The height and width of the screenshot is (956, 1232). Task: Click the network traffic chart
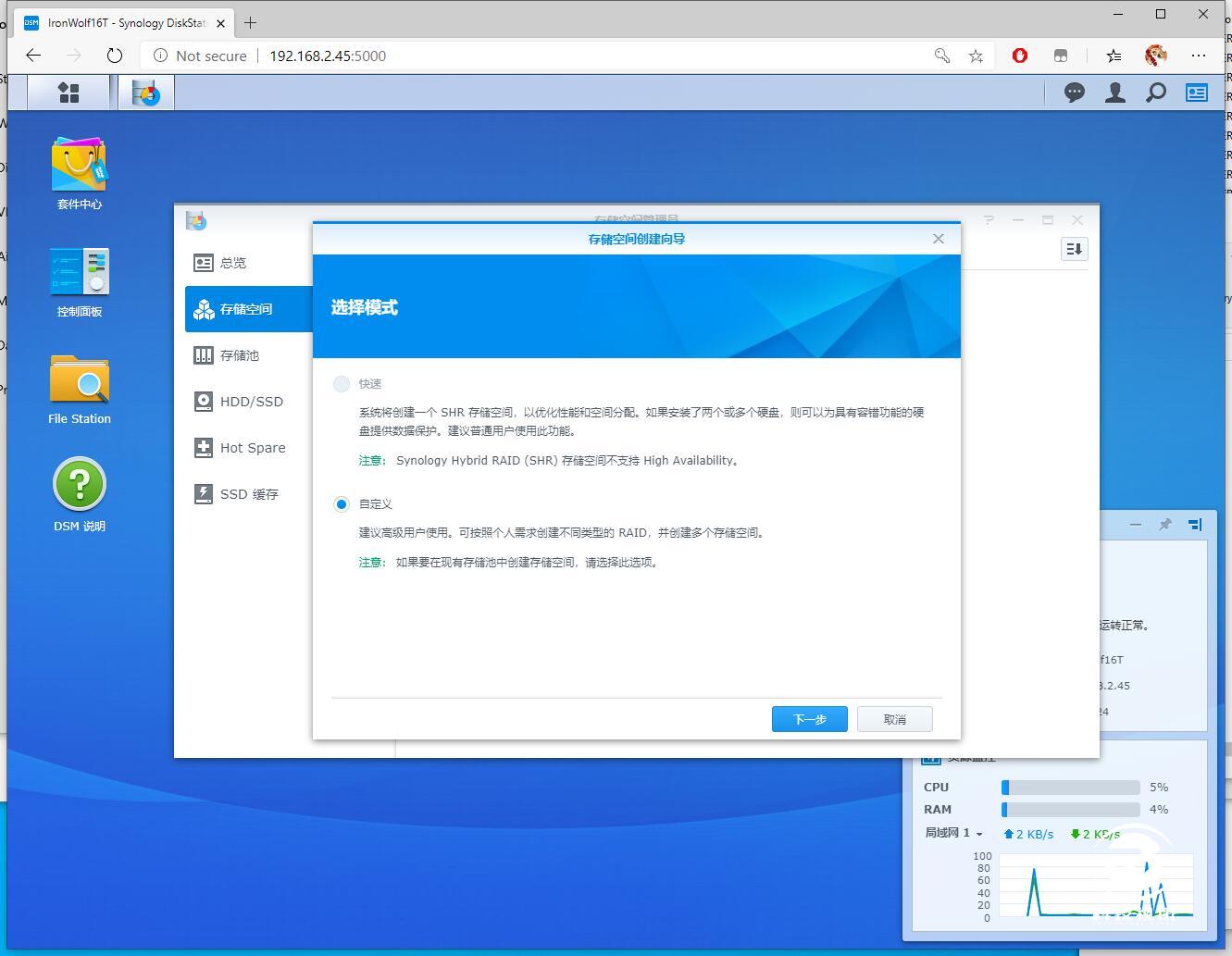(x=1096, y=886)
